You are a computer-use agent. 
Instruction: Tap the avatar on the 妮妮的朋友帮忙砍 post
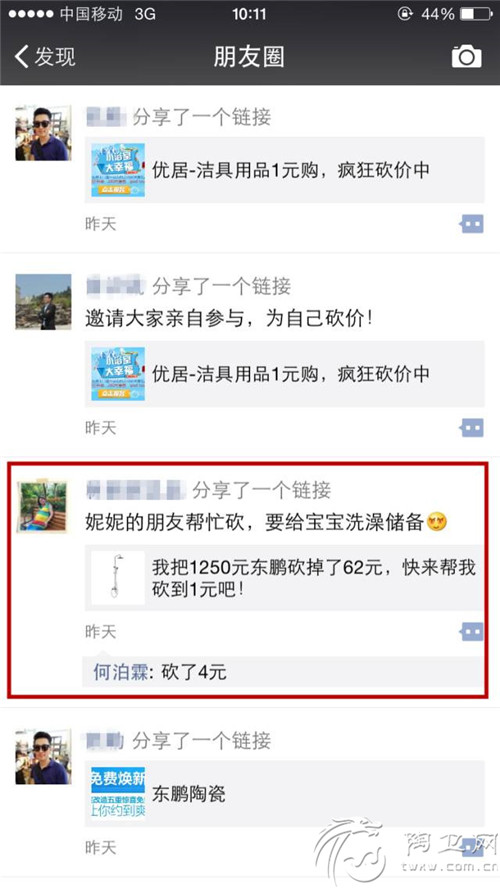(42, 506)
